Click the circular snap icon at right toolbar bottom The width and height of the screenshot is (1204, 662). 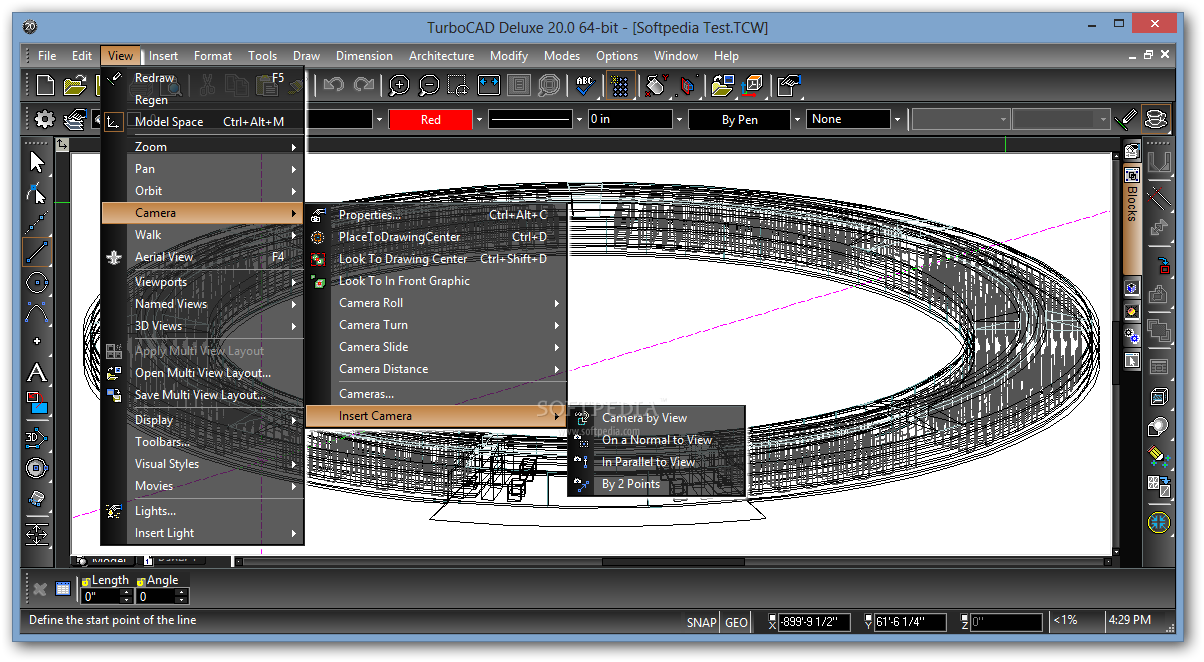(x=1158, y=521)
